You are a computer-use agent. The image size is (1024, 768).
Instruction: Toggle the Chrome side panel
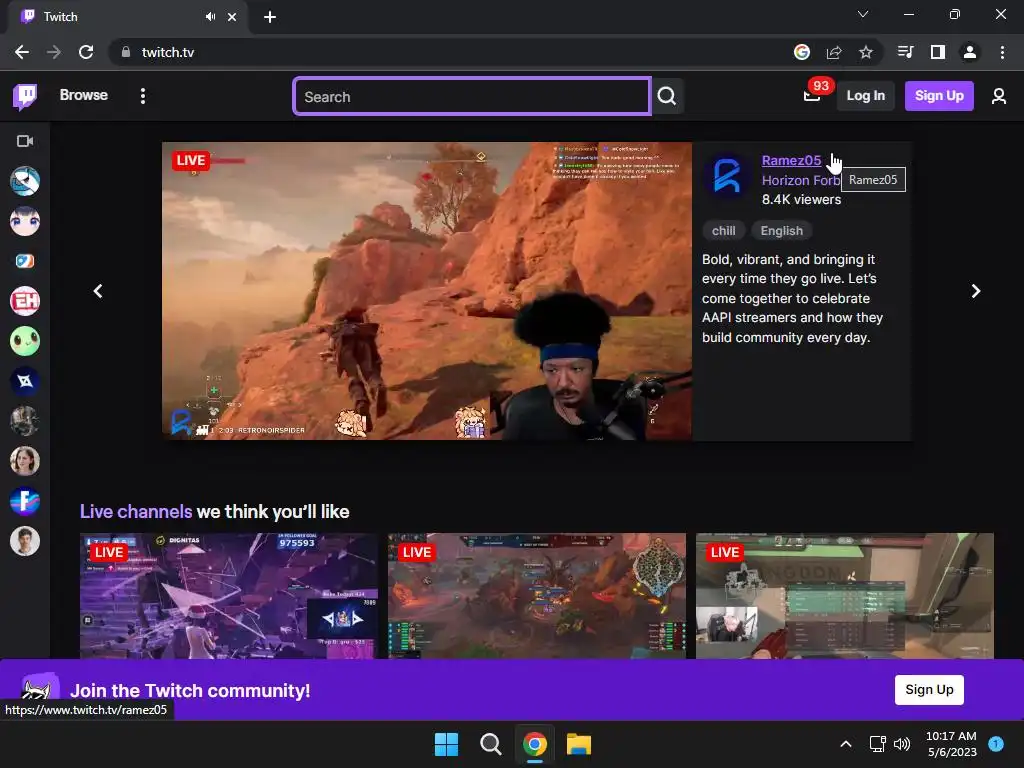[x=938, y=52]
